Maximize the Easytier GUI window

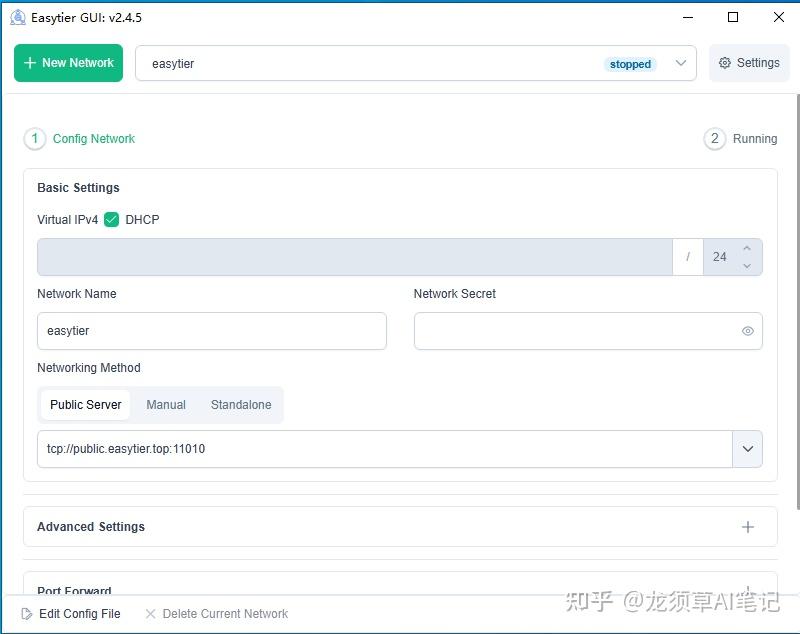pyautogui.click(x=733, y=17)
